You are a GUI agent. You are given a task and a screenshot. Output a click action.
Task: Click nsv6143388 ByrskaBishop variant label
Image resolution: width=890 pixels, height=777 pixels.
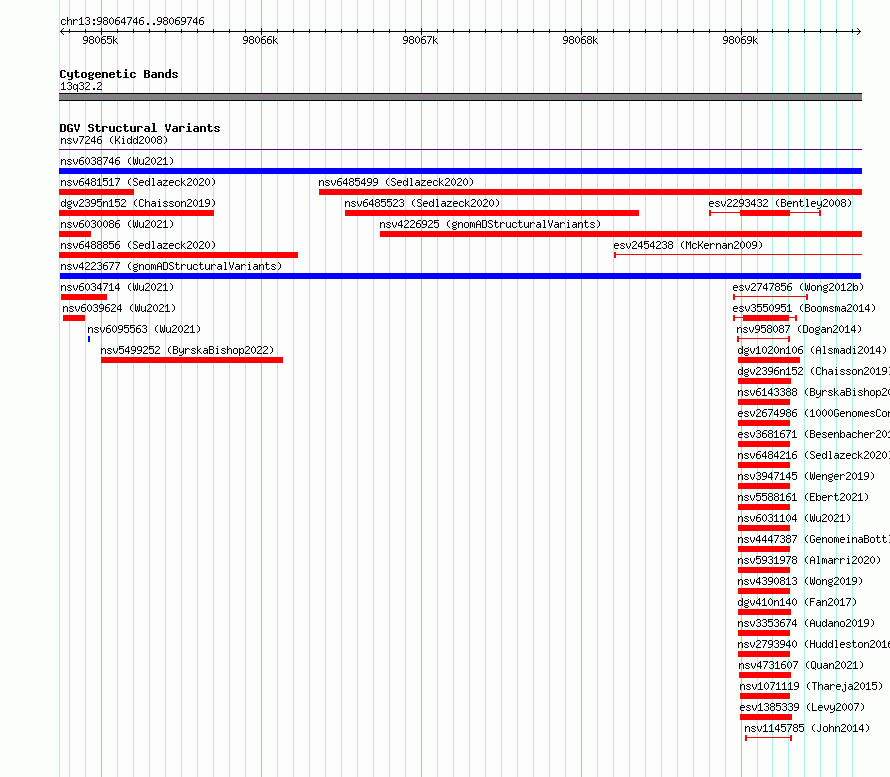[x=813, y=392]
